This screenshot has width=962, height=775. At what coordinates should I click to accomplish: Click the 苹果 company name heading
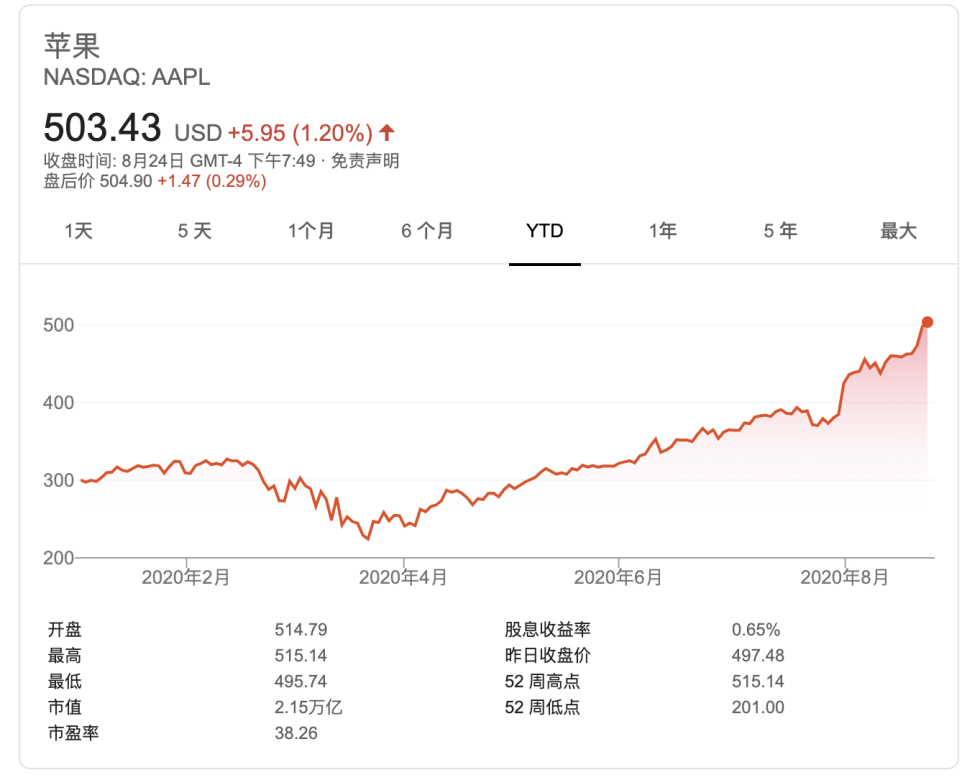coord(73,45)
